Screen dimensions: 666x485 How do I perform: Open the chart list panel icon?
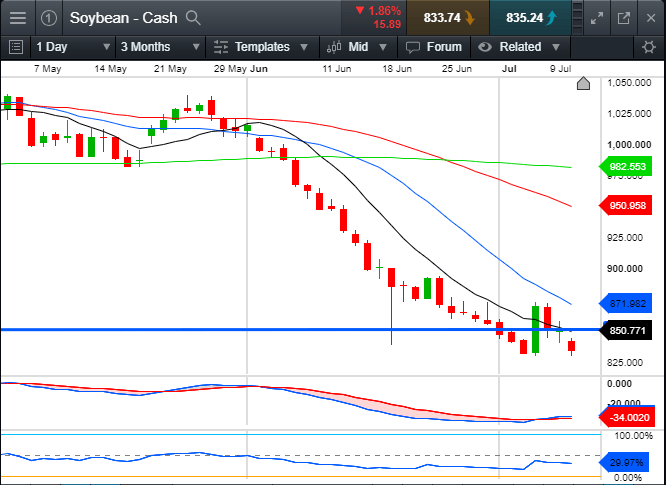(16, 47)
